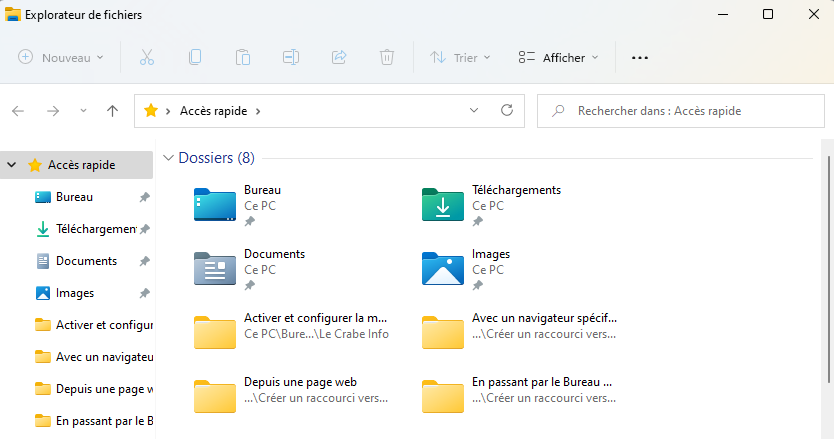
Task: Click the 'Dossiers (8)' group header
Action: (x=216, y=158)
